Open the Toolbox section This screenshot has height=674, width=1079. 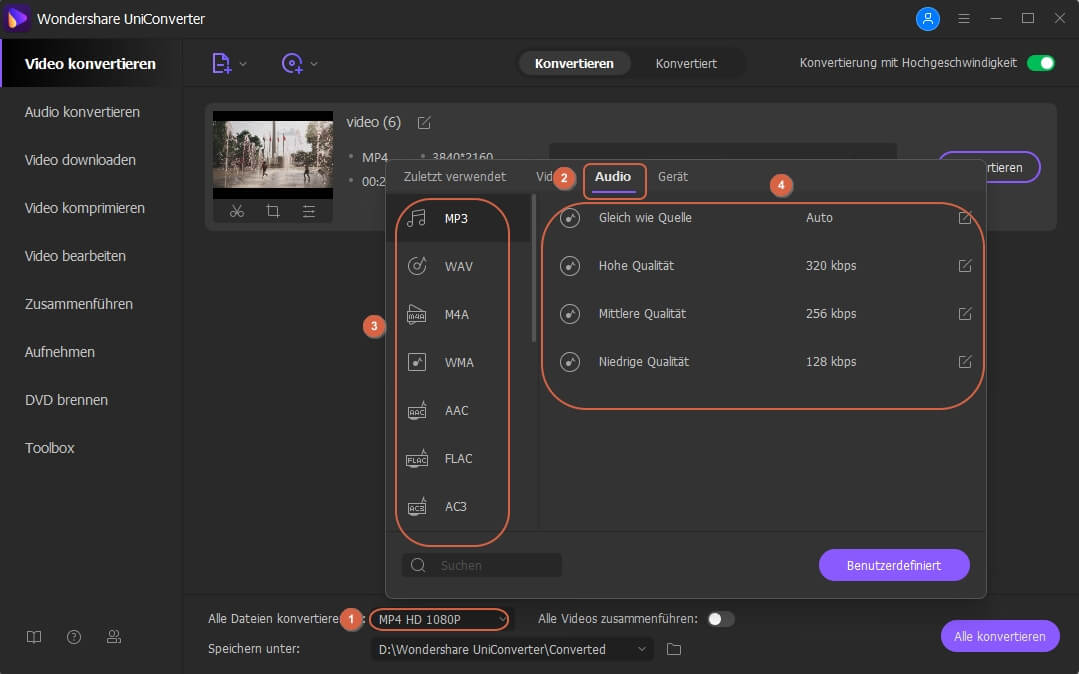pyautogui.click(x=50, y=448)
